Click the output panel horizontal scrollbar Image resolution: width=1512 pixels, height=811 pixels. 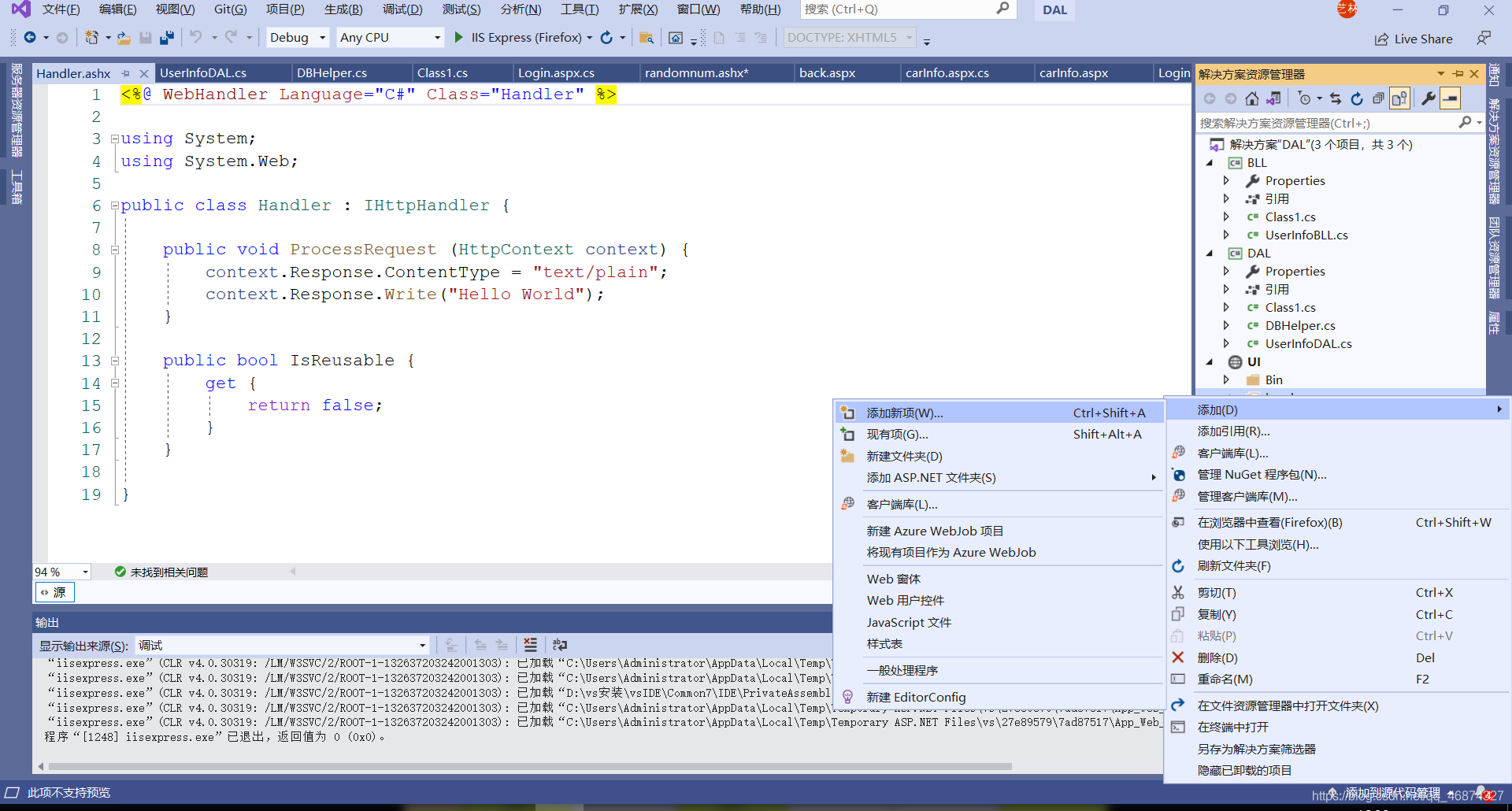click(529, 766)
